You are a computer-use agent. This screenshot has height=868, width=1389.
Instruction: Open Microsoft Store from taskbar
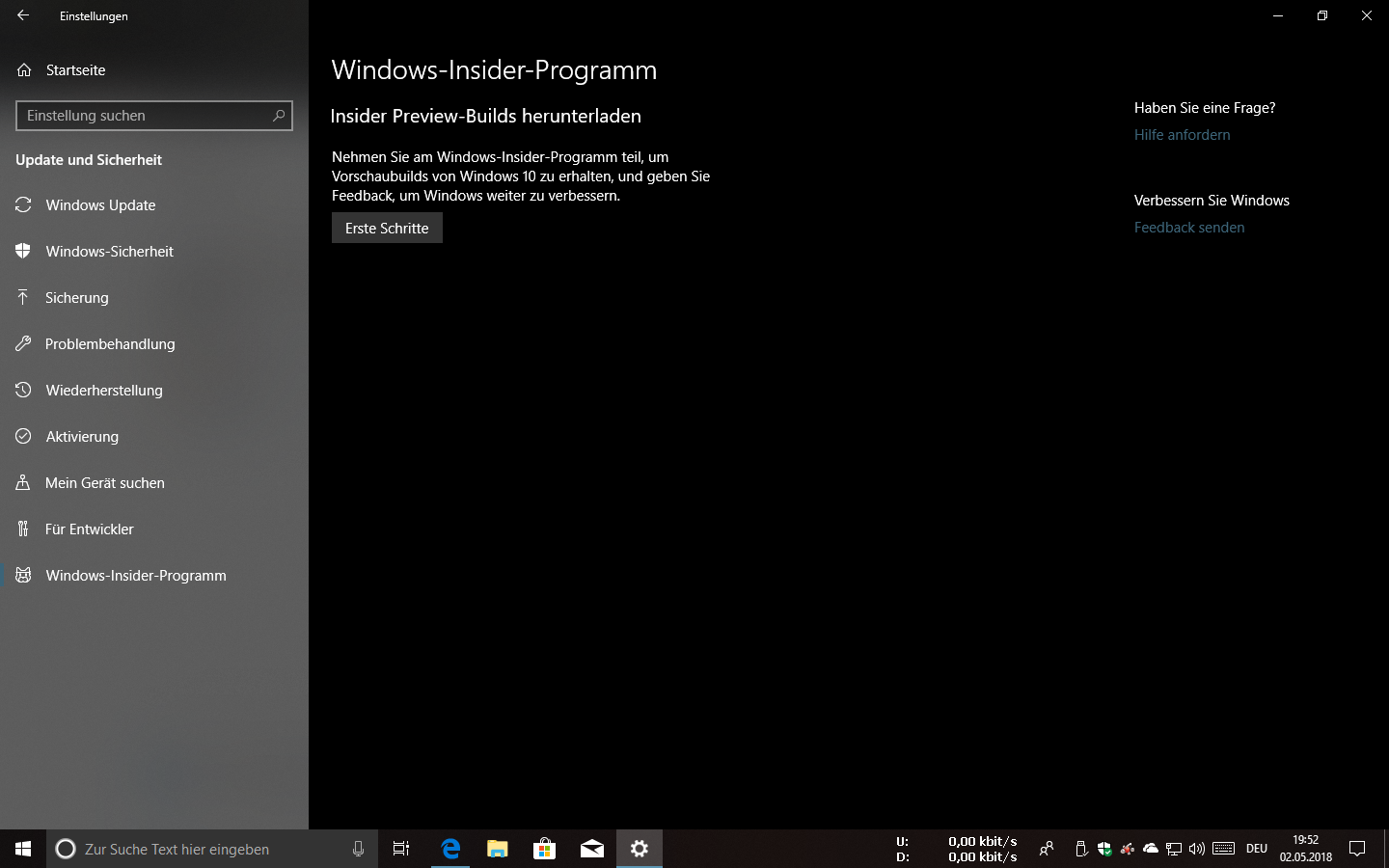[x=544, y=849]
